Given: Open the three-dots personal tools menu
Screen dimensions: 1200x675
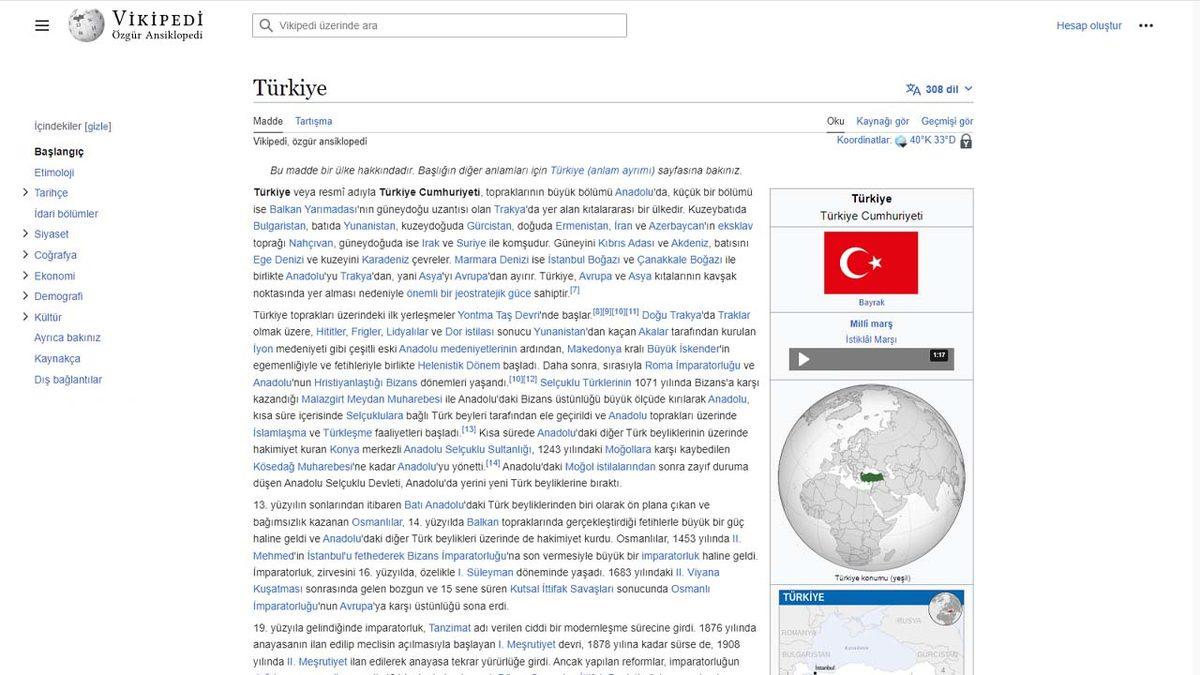Looking at the screenshot, I should 1146,26.
